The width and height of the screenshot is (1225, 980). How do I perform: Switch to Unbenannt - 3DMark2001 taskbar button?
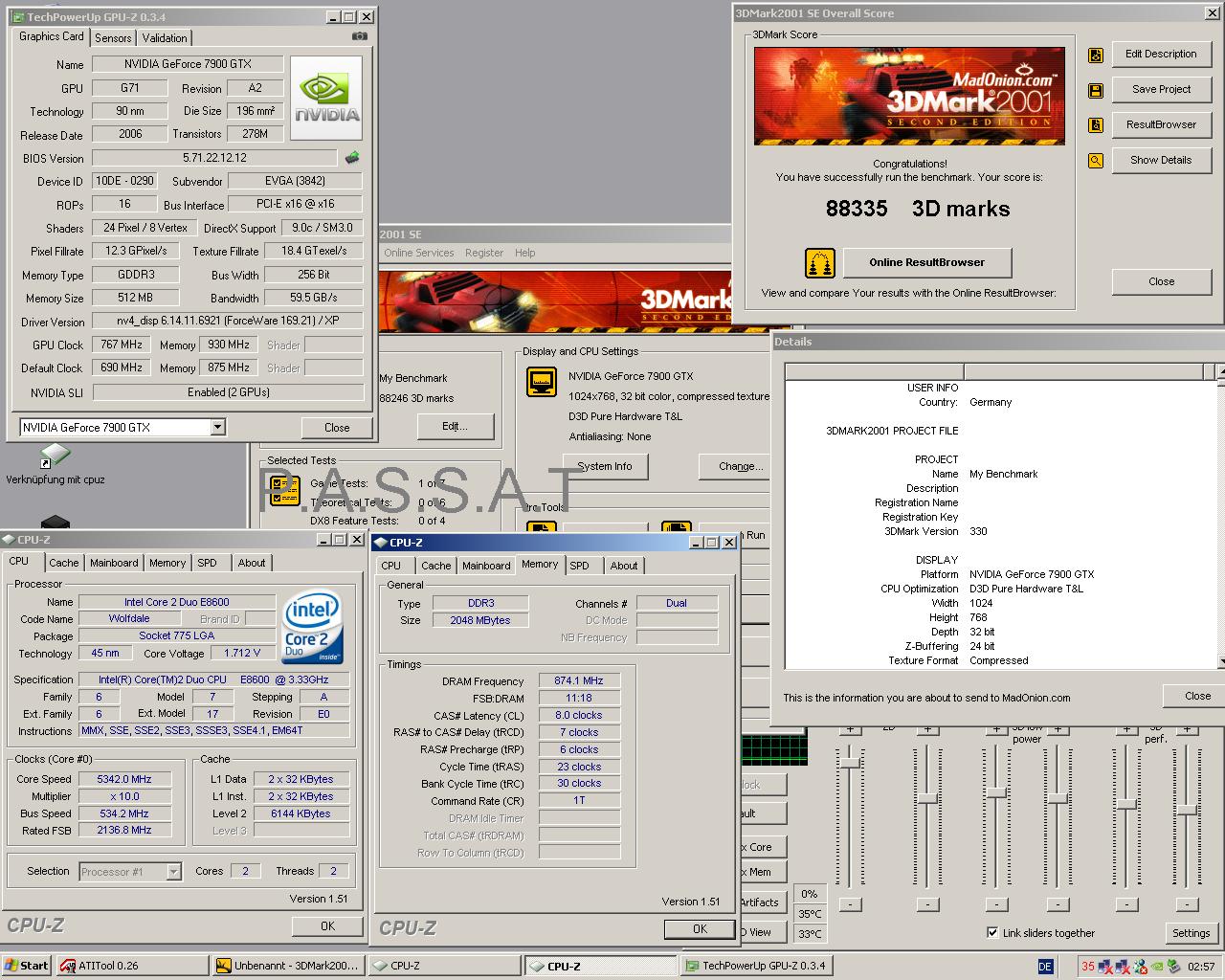click(288, 966)
